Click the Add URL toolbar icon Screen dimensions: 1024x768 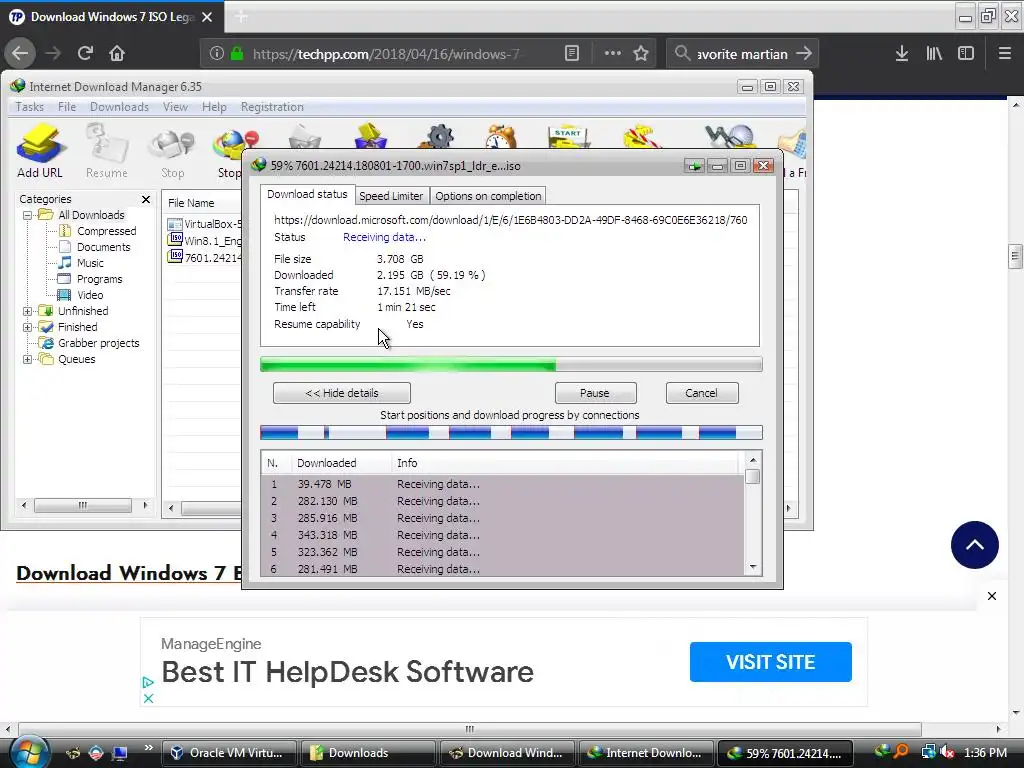point(40,151)
